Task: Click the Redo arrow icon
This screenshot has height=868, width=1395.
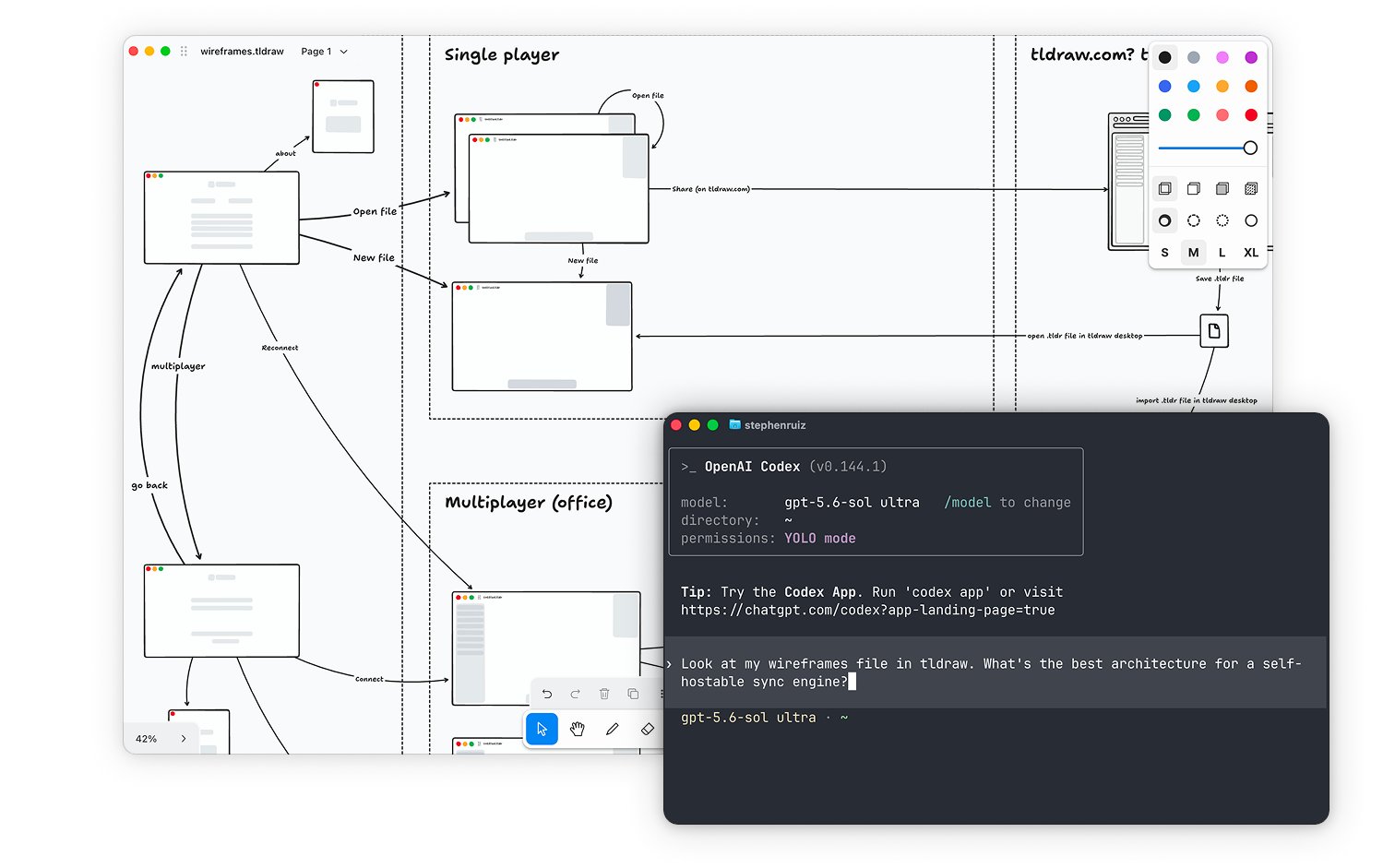Action: tap(576, 694)
